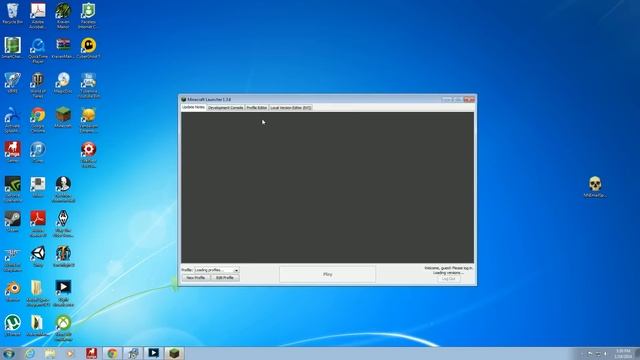Open the Steam desktop shortcut
The width and height of the screenshot is (640, 360).
click(x=13, y=222)
